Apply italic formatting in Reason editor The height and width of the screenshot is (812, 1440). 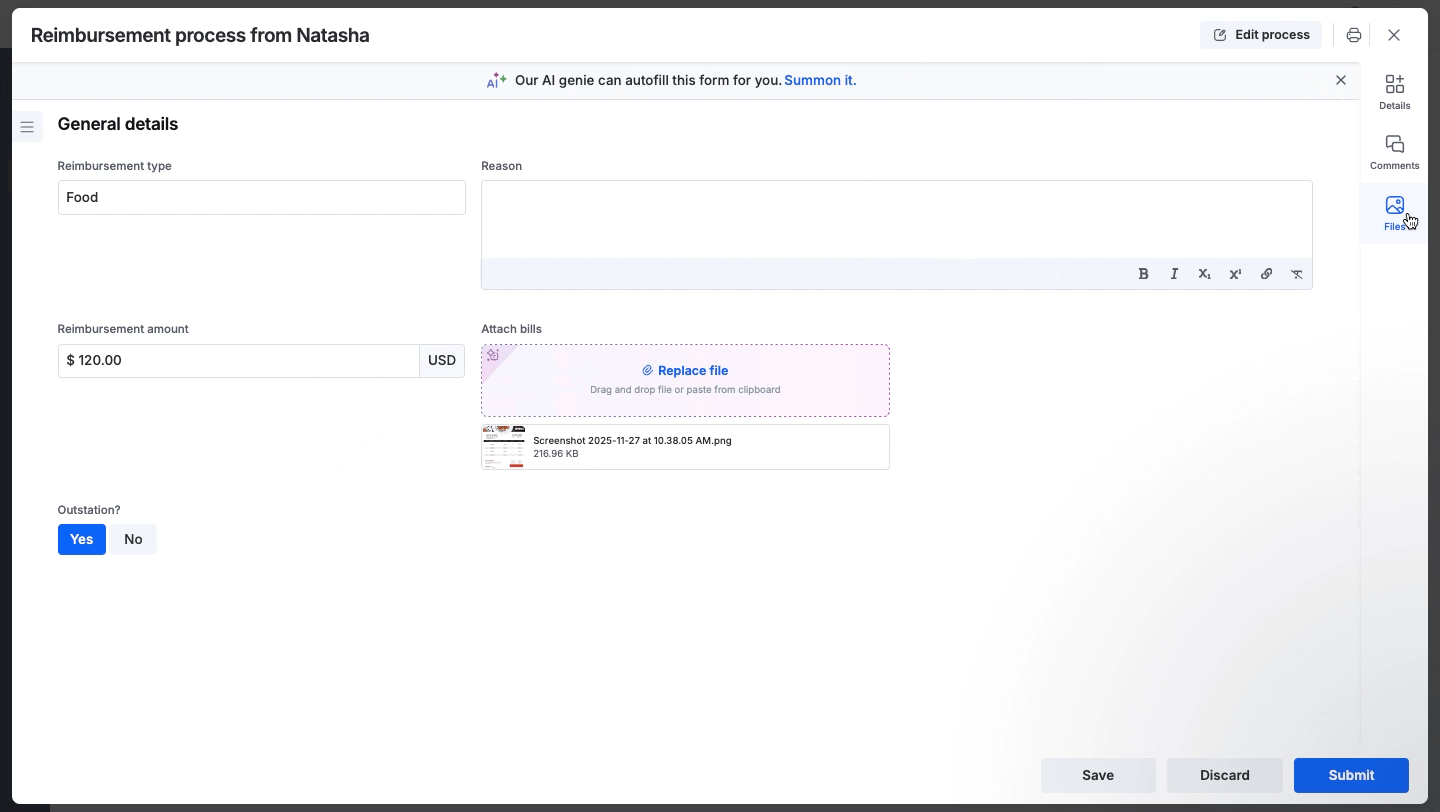coord(1174,274)
